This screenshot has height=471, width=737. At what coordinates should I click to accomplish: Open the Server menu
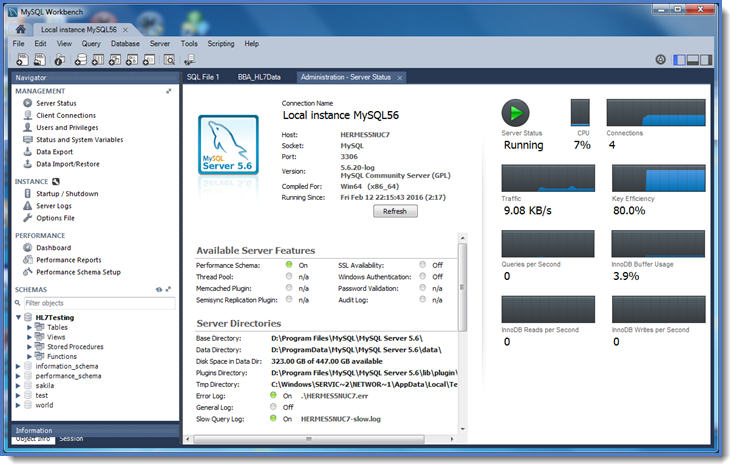[x=160, y=43]
